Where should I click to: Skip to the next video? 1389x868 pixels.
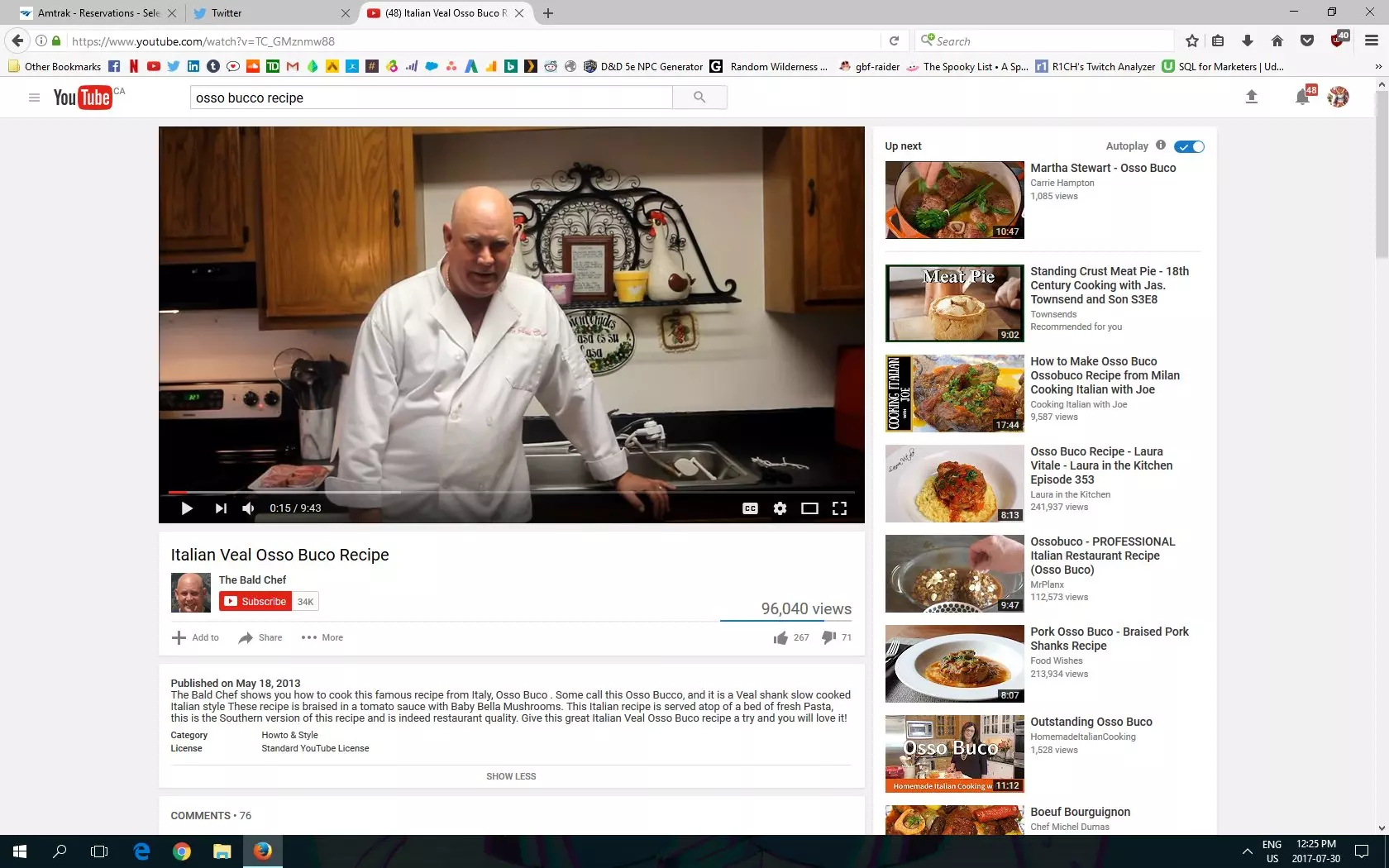tap(221, 508)
